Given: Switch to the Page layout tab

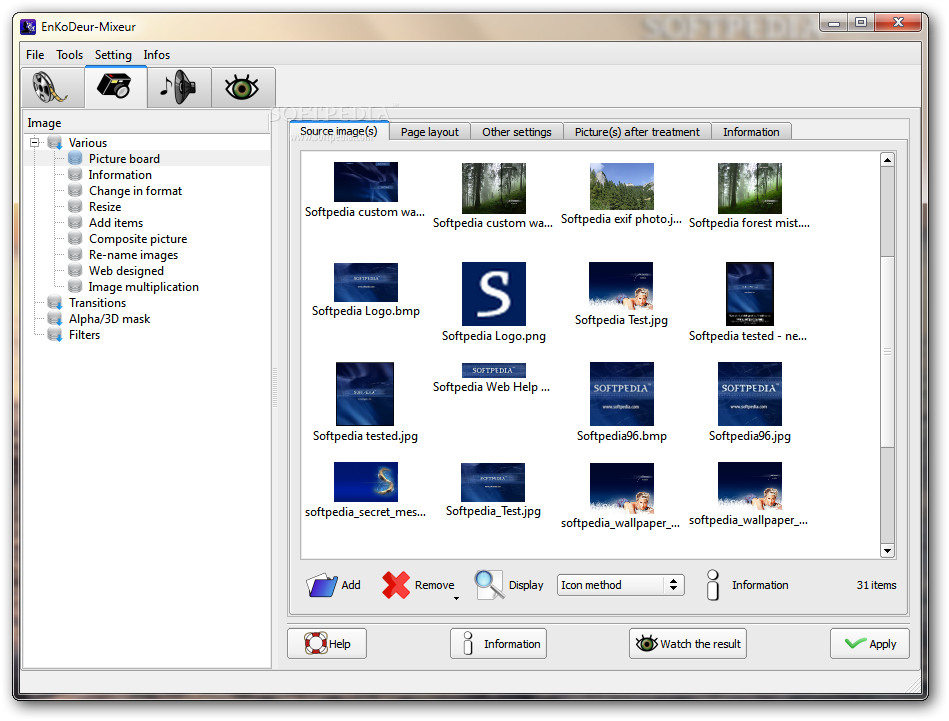Looking at the screenshot, I should tap(430, 132).
